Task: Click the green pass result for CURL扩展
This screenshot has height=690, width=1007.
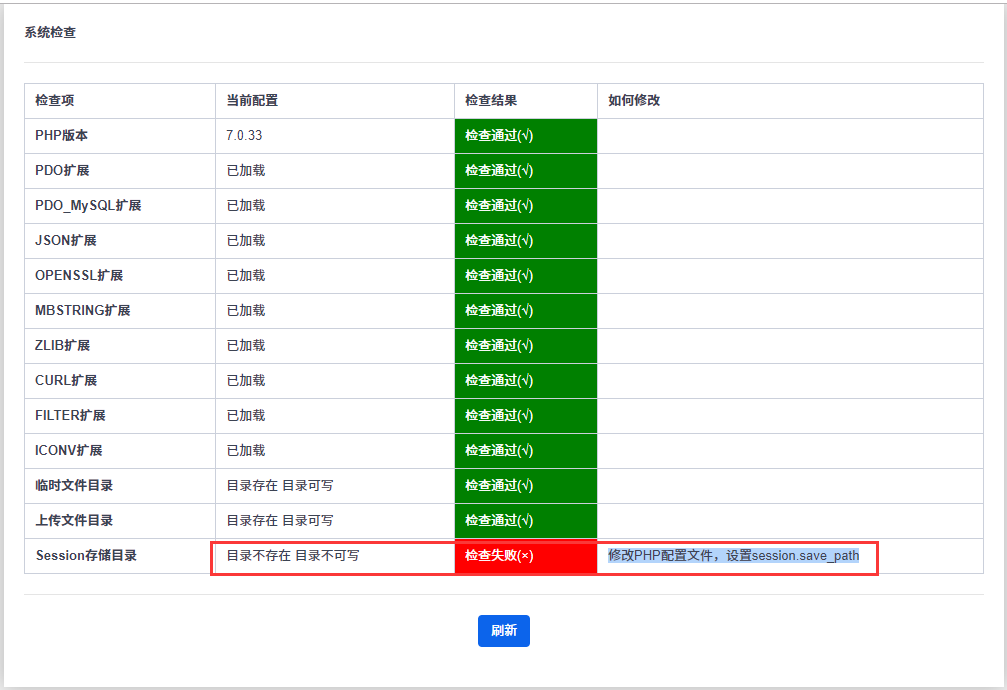Action: (499, 381)
